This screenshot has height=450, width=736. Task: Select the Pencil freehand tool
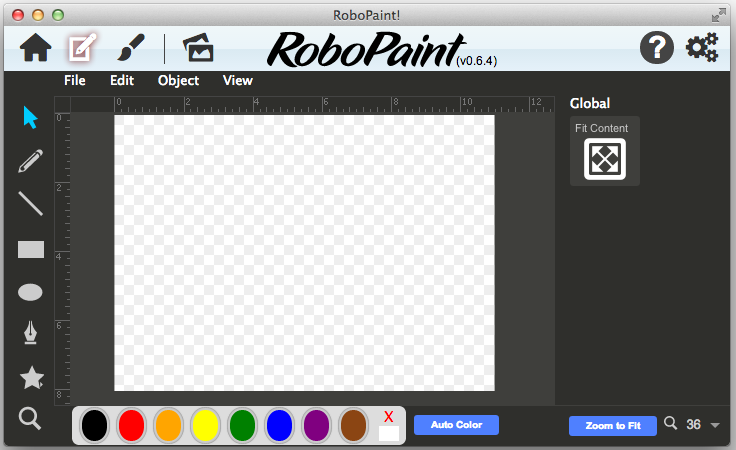click(31, 161)
